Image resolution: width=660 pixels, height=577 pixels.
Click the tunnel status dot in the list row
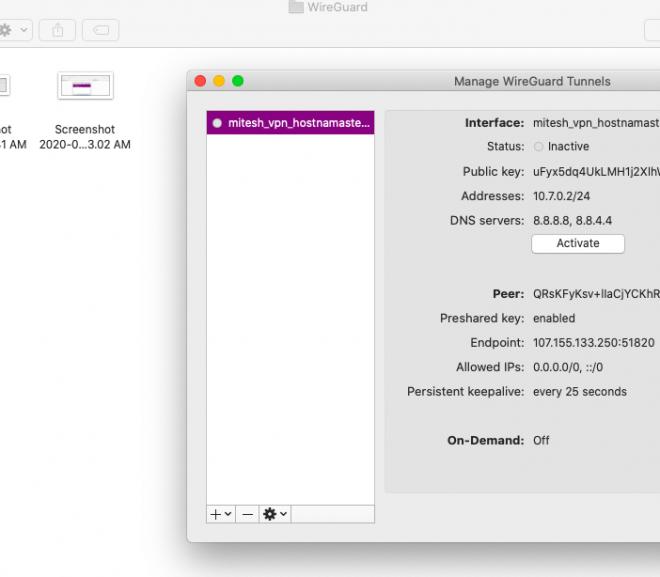tap(217, 123)
